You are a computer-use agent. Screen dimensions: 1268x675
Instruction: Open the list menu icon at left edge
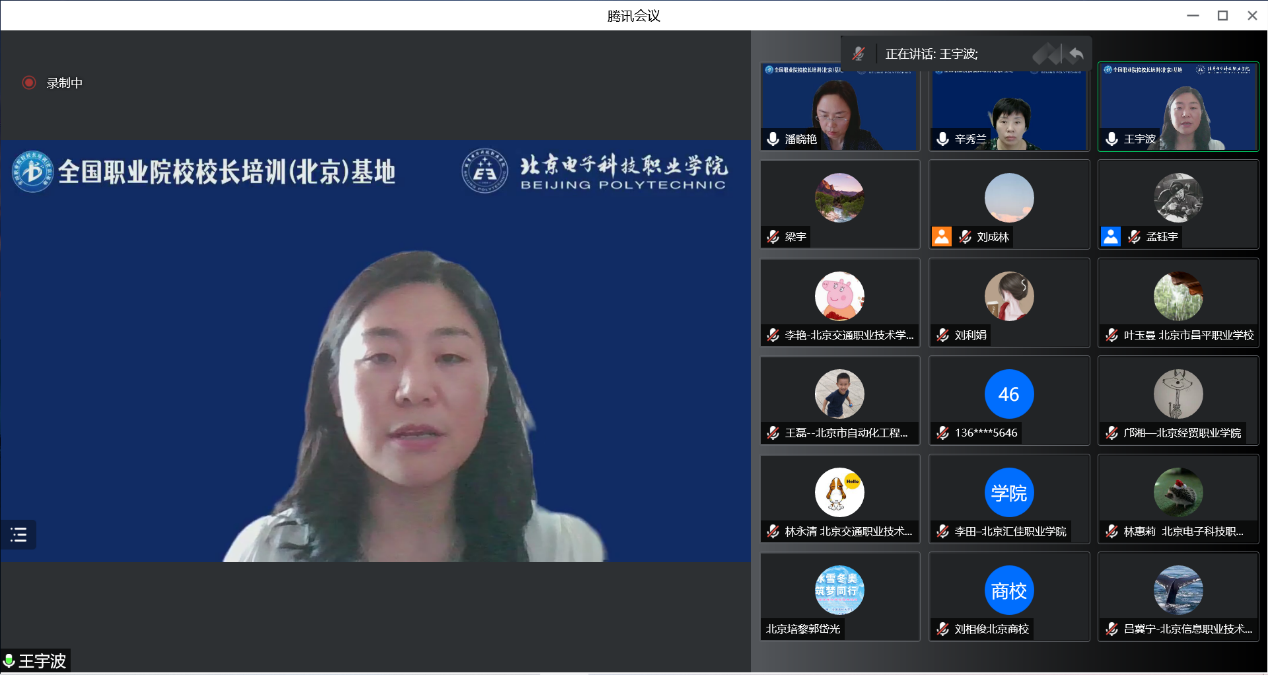(x=19, y=535)
